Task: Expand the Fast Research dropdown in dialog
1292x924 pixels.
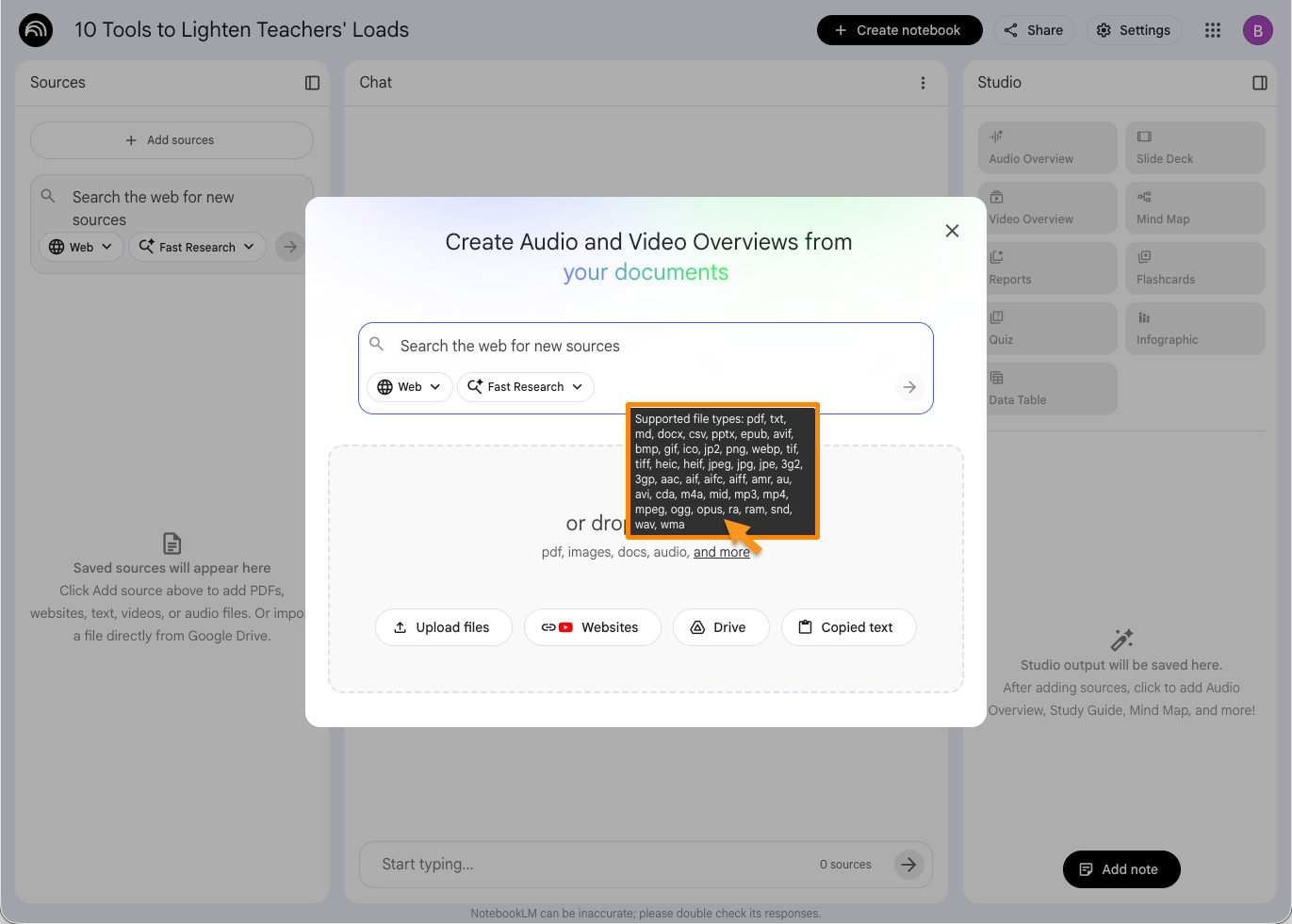Action: pos(526,387)
